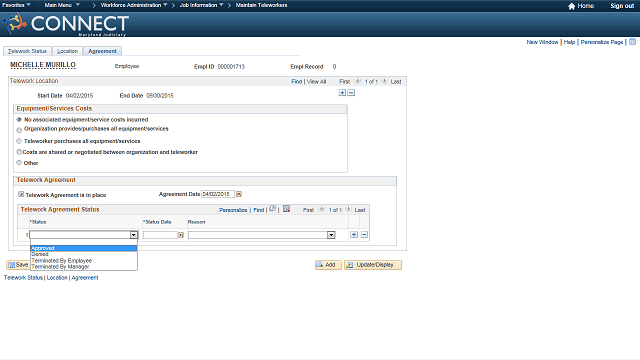Download Agreement Status grid to spreadsheet icon
The width and height of the screenshot is (640, 360).
coord(287,209)
